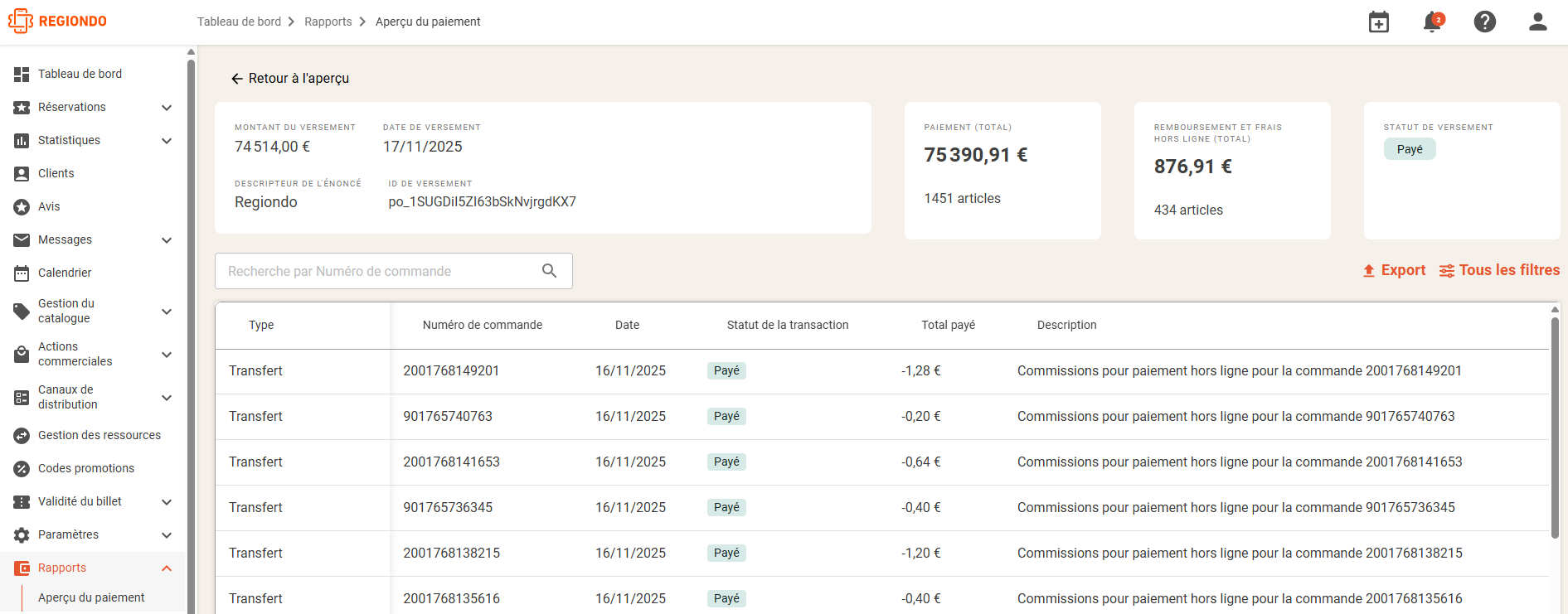Expand the Statistiques section chevron
The height and width of the screenshot is (614, 1568).
(x=167, y=141)
